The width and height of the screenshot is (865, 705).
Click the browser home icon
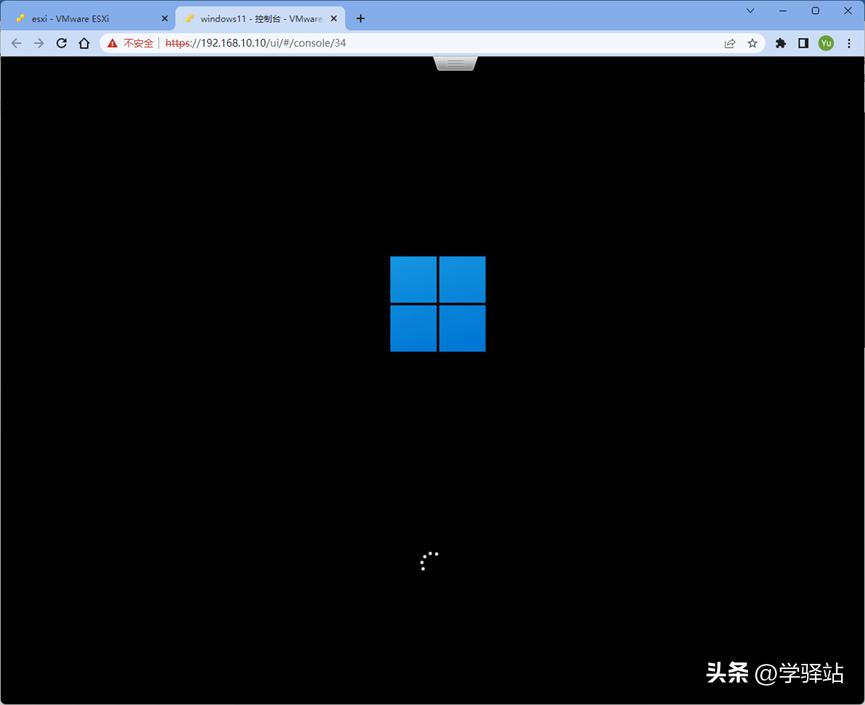point(84,43)
